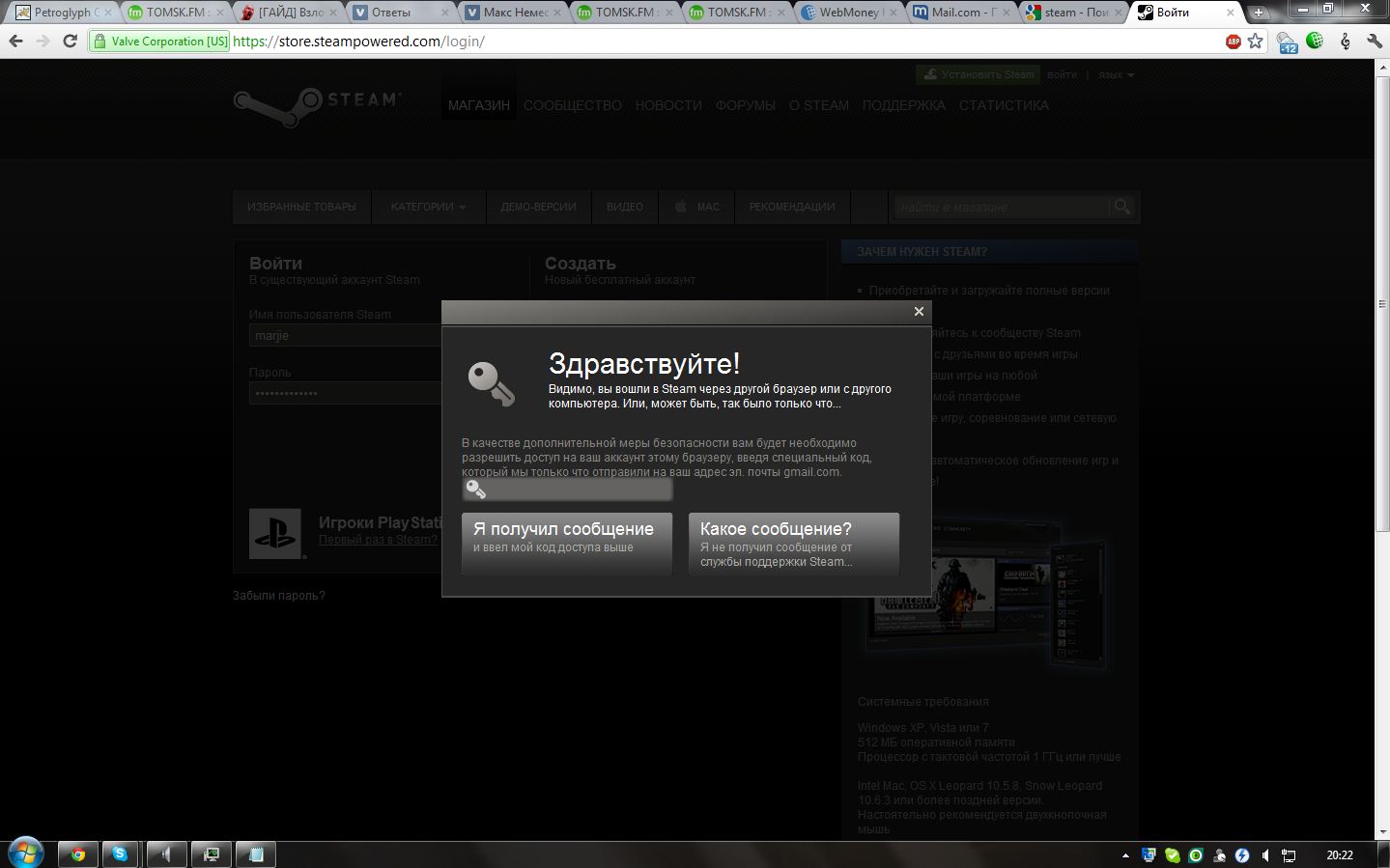Open the speaker app on taskbar

click(x=166, y=854)
